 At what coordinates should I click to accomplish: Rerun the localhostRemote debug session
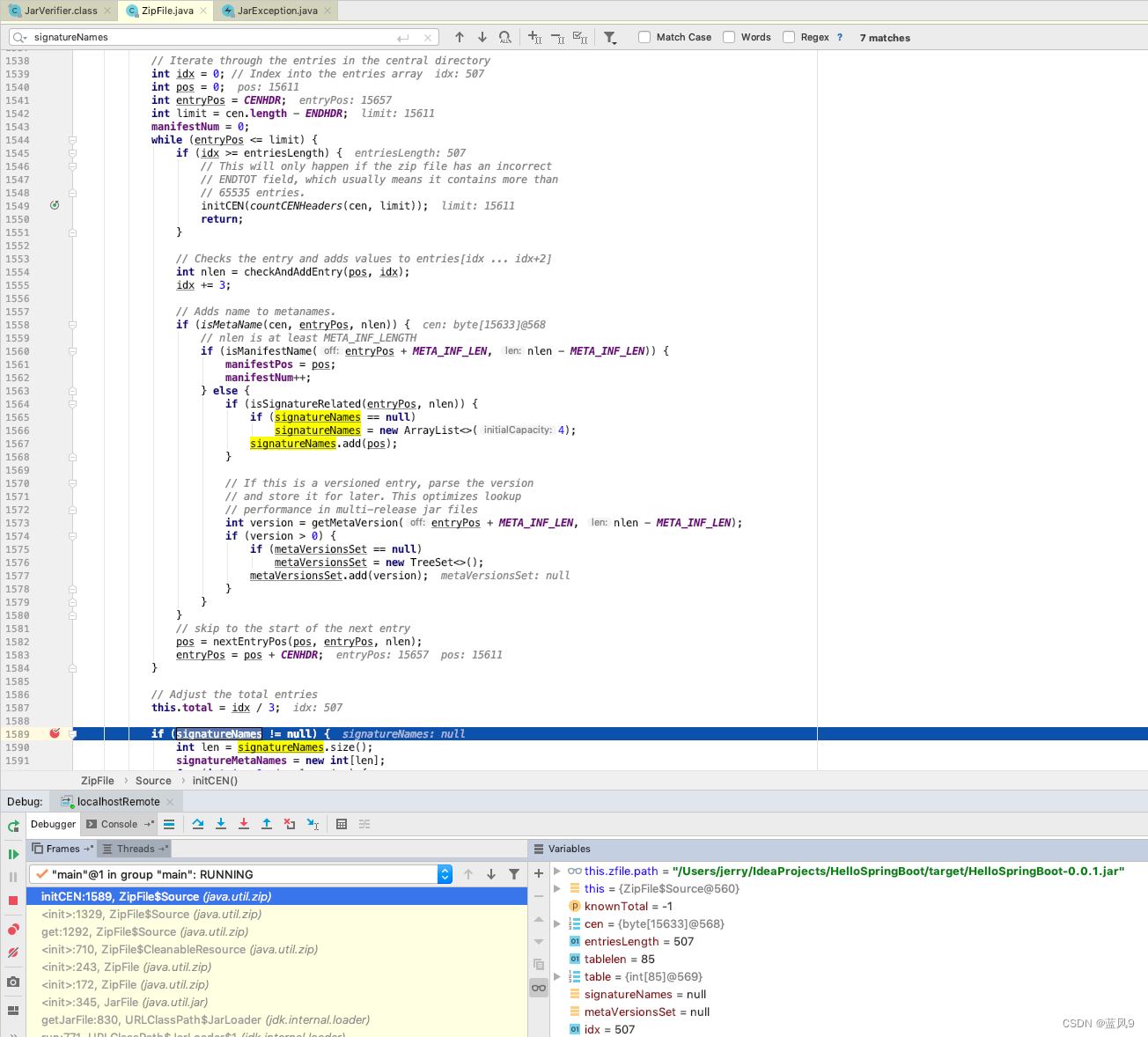13,826
